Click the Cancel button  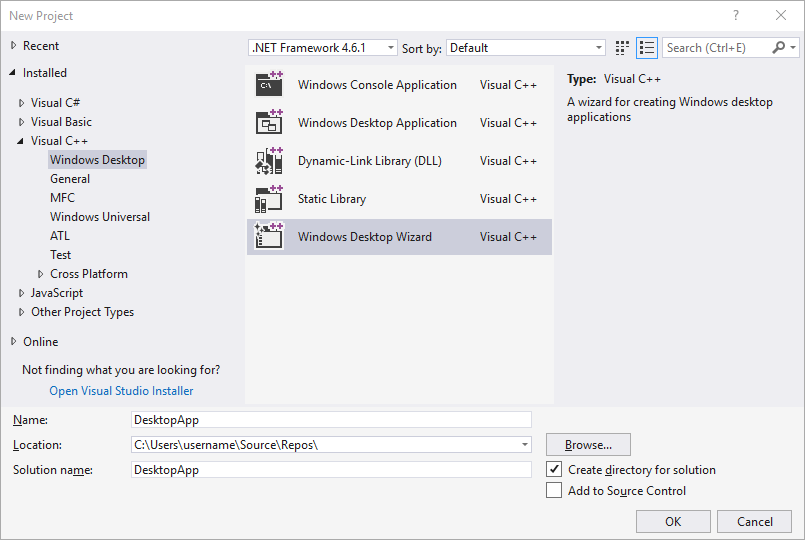click(x=755, y=522)
